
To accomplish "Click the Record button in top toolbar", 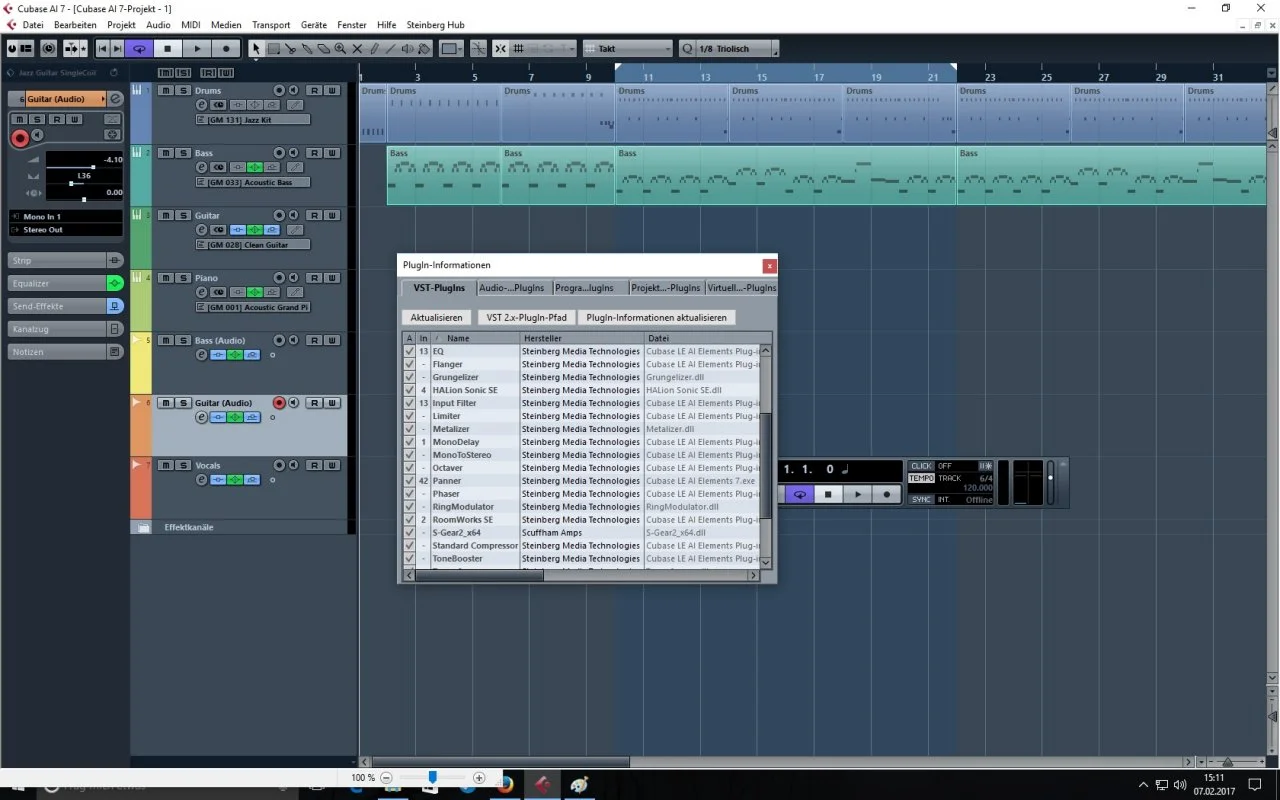I will (x=226, y=48).
